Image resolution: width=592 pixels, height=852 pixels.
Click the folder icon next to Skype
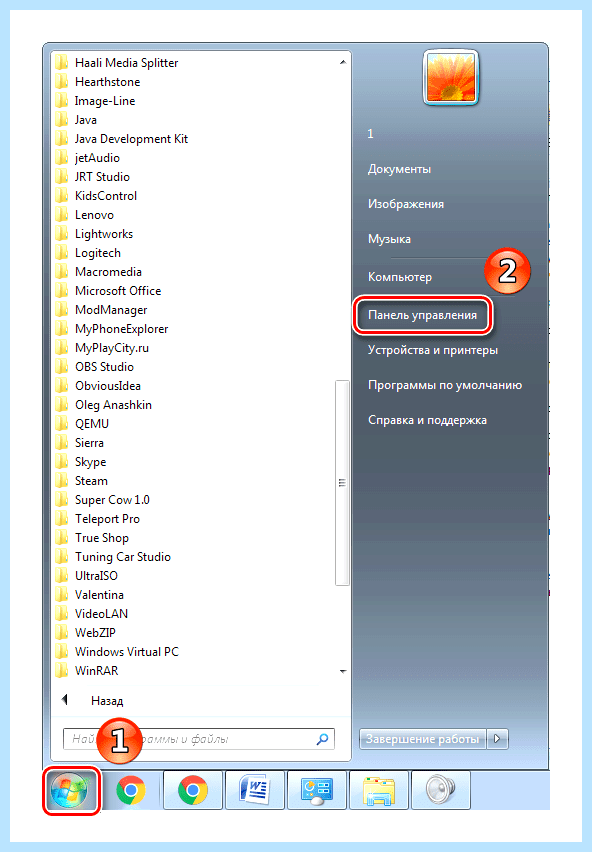(x=61, y=462)
